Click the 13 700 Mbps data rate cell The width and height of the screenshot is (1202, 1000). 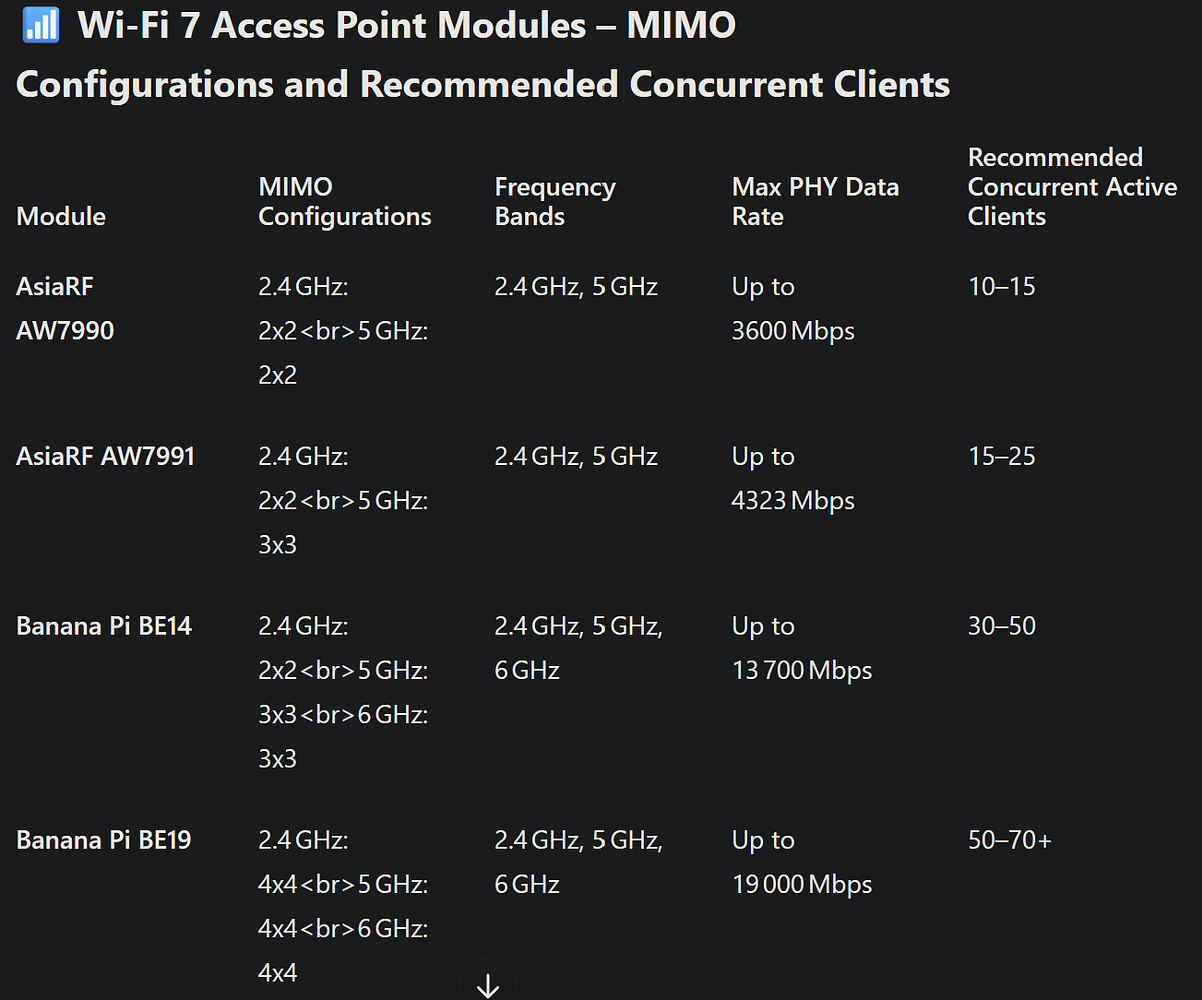(802, 670)
